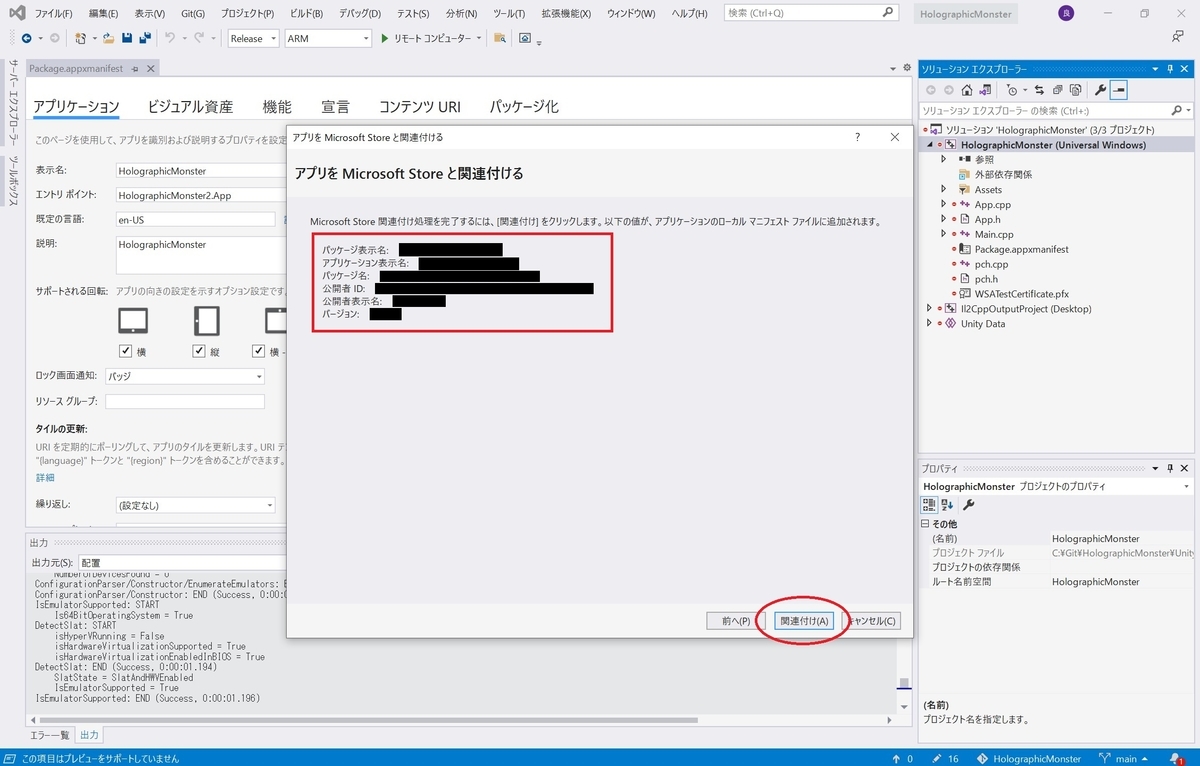Open the 拡張機能(X) Extensions menu
The height and width of the screenshot is (766, 1200).
coord(566,14)
